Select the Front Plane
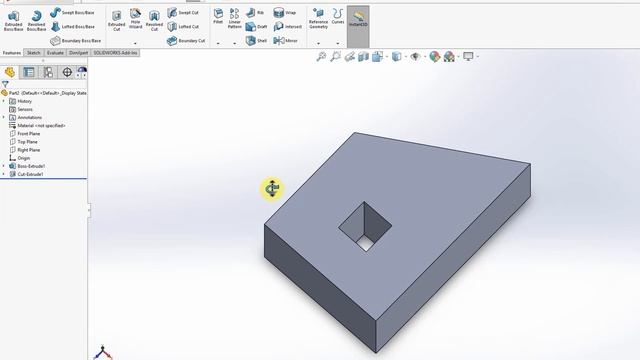 [24, 134]
